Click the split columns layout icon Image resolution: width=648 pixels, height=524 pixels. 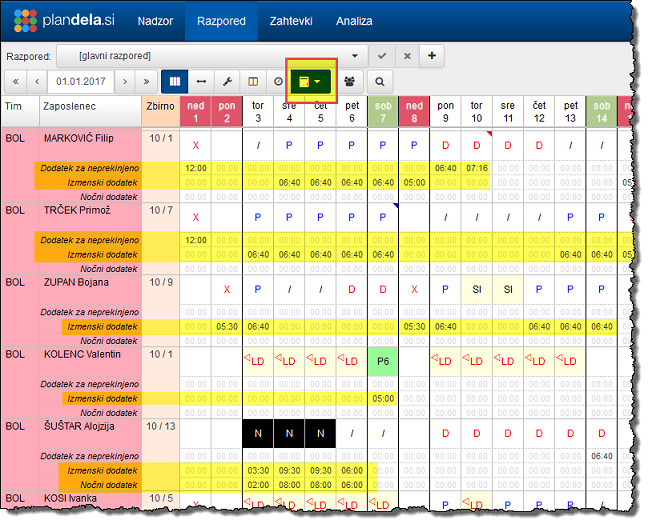(253, 81)
